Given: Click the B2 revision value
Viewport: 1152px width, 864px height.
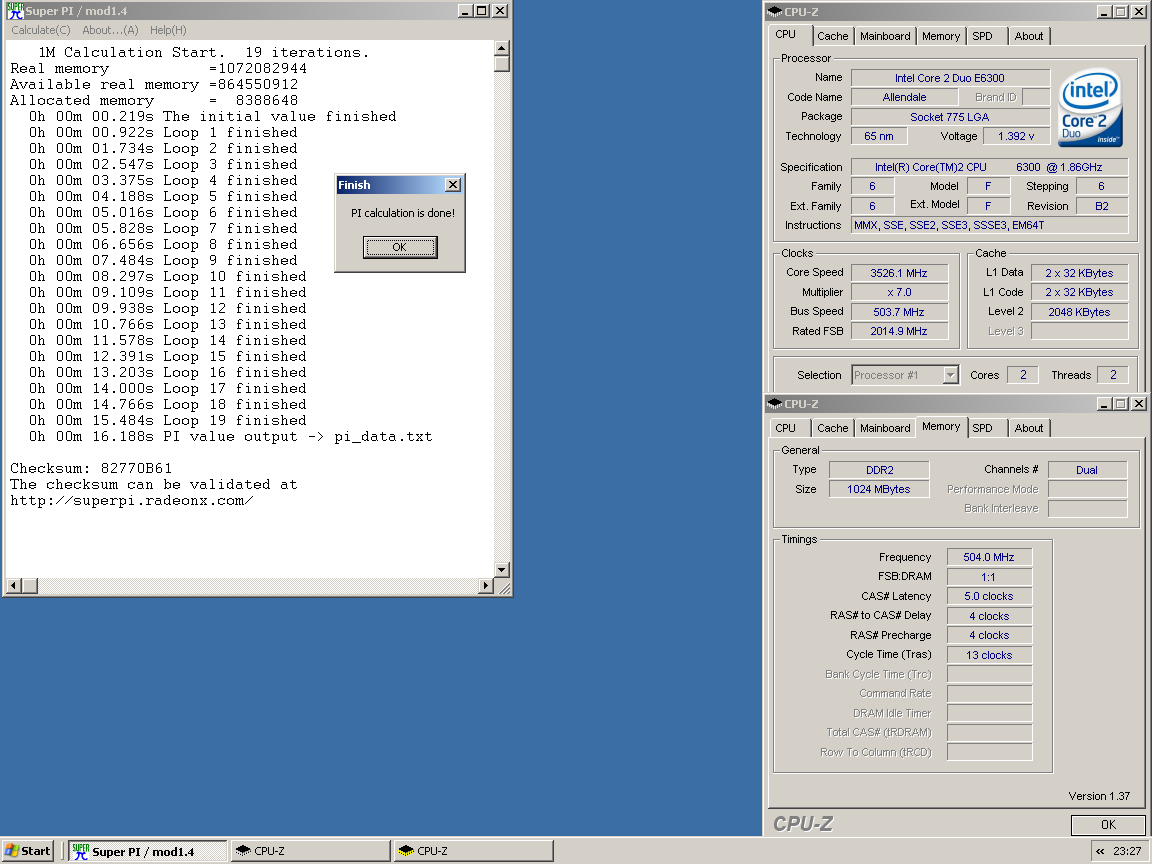Looking at the screenshot, I should 1102,206.
